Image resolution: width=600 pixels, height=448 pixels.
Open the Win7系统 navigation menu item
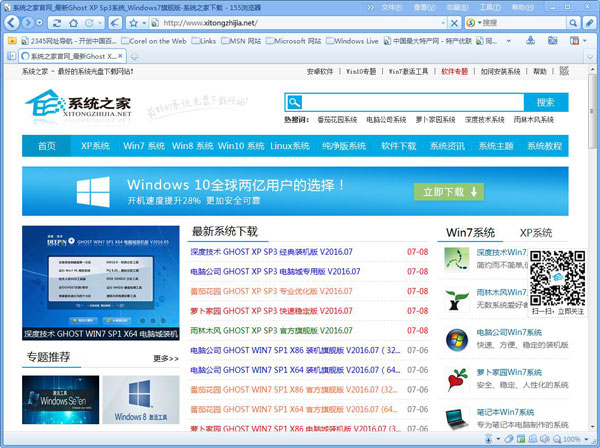[x=143, y=146]
